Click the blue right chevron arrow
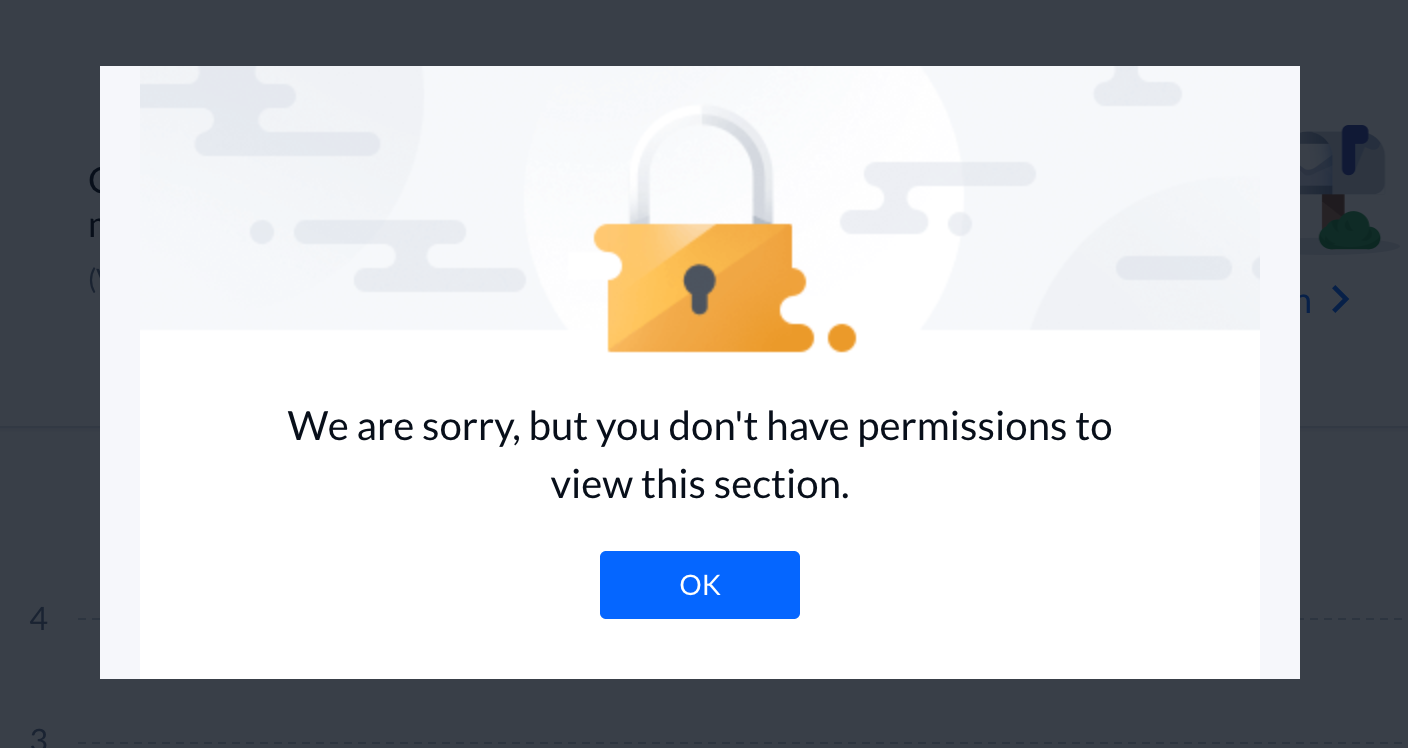Viewport: 1408px width, 748px height. tap(1340, 299)
